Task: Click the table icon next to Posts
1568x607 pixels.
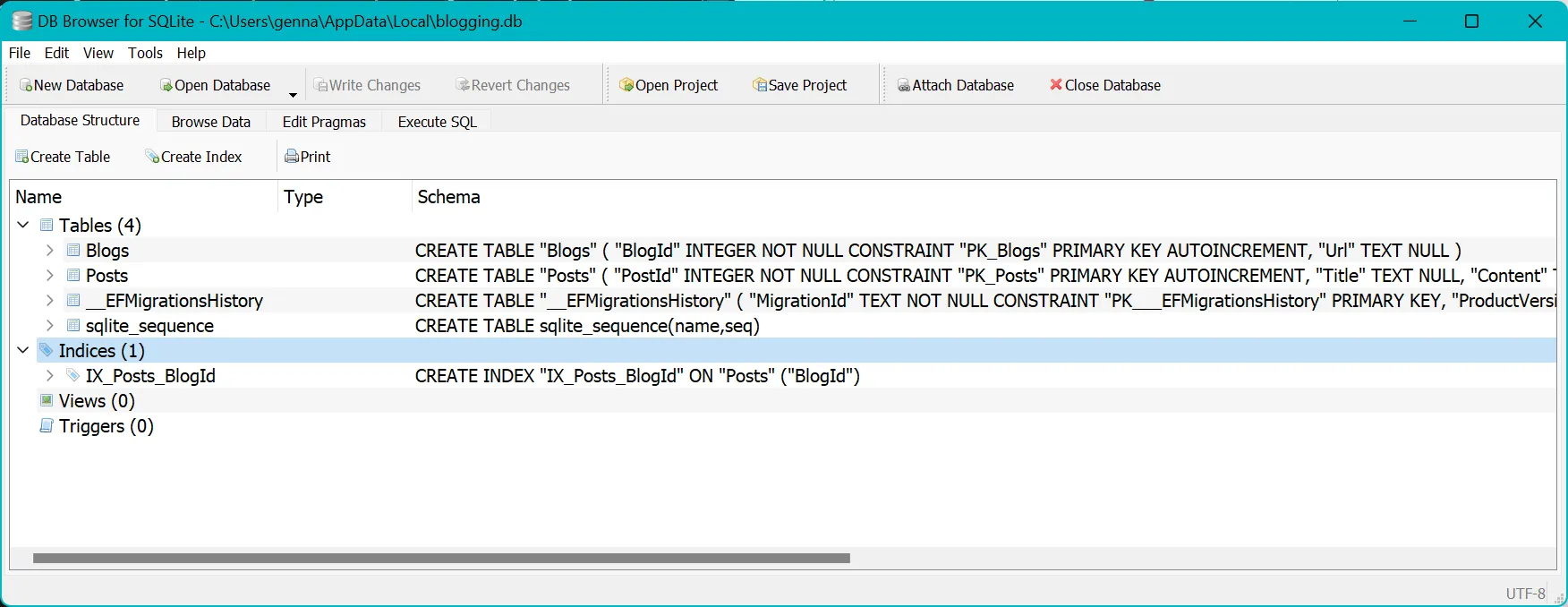Action: pos(73,275)
